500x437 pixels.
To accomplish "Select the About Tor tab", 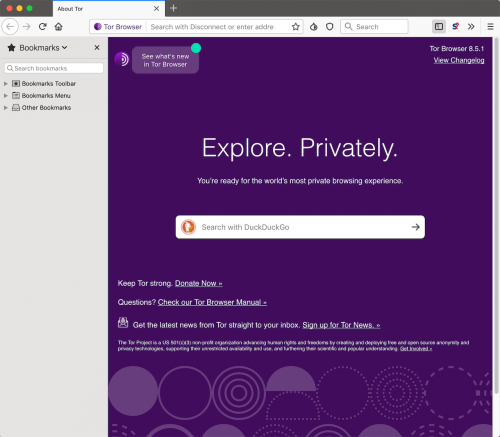I will 109,9.
